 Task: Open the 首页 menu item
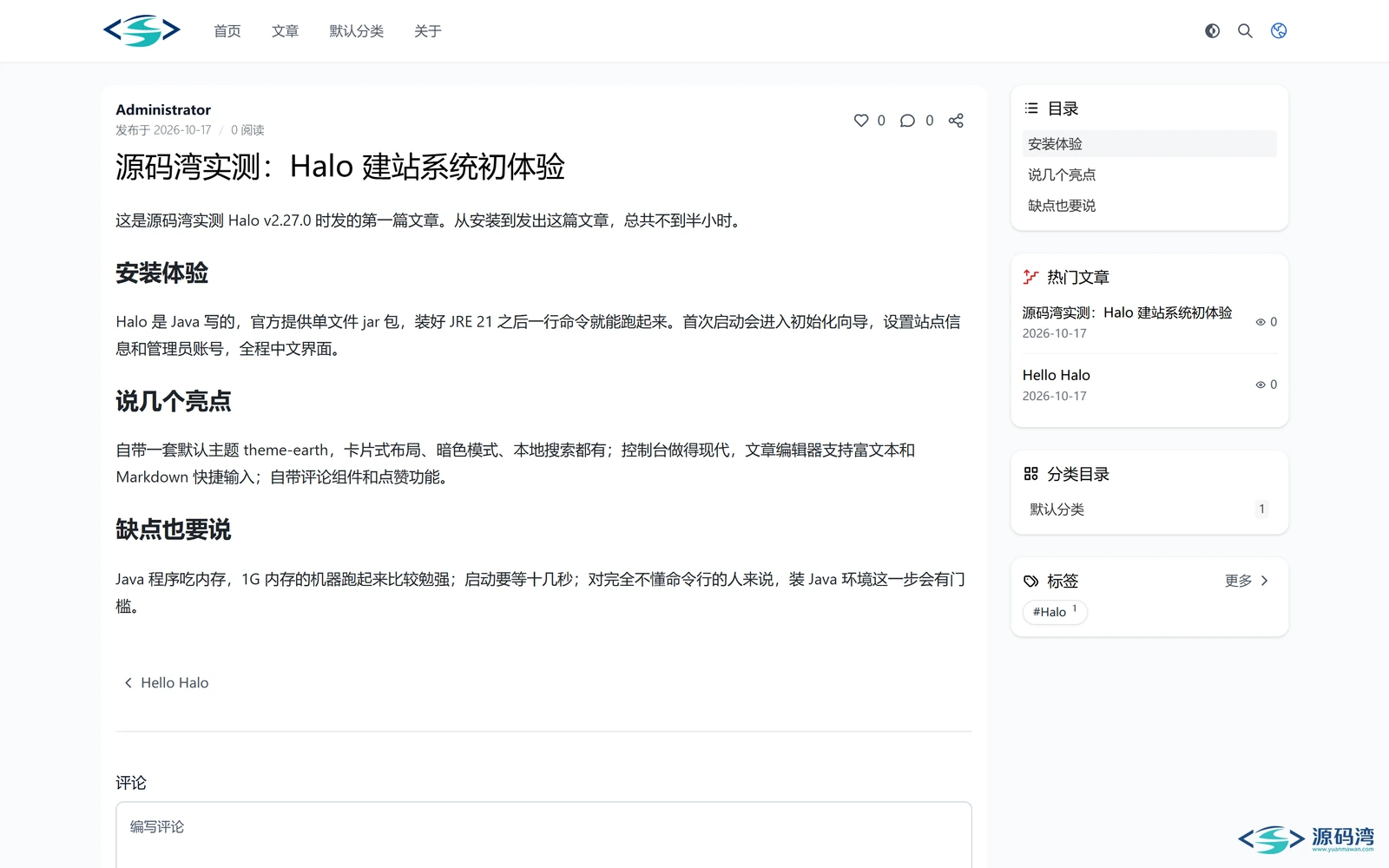(x=227, y=31)
